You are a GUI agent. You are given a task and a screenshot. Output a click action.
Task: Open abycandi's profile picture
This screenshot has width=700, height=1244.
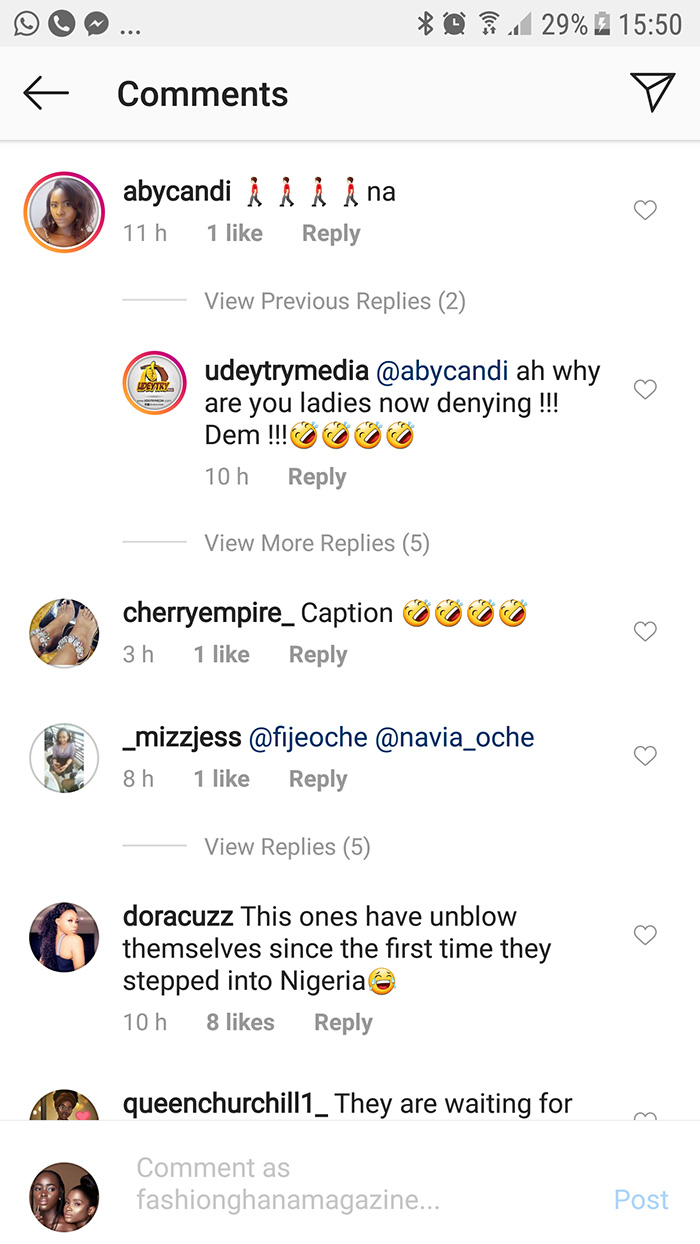[x=65, y=212]
